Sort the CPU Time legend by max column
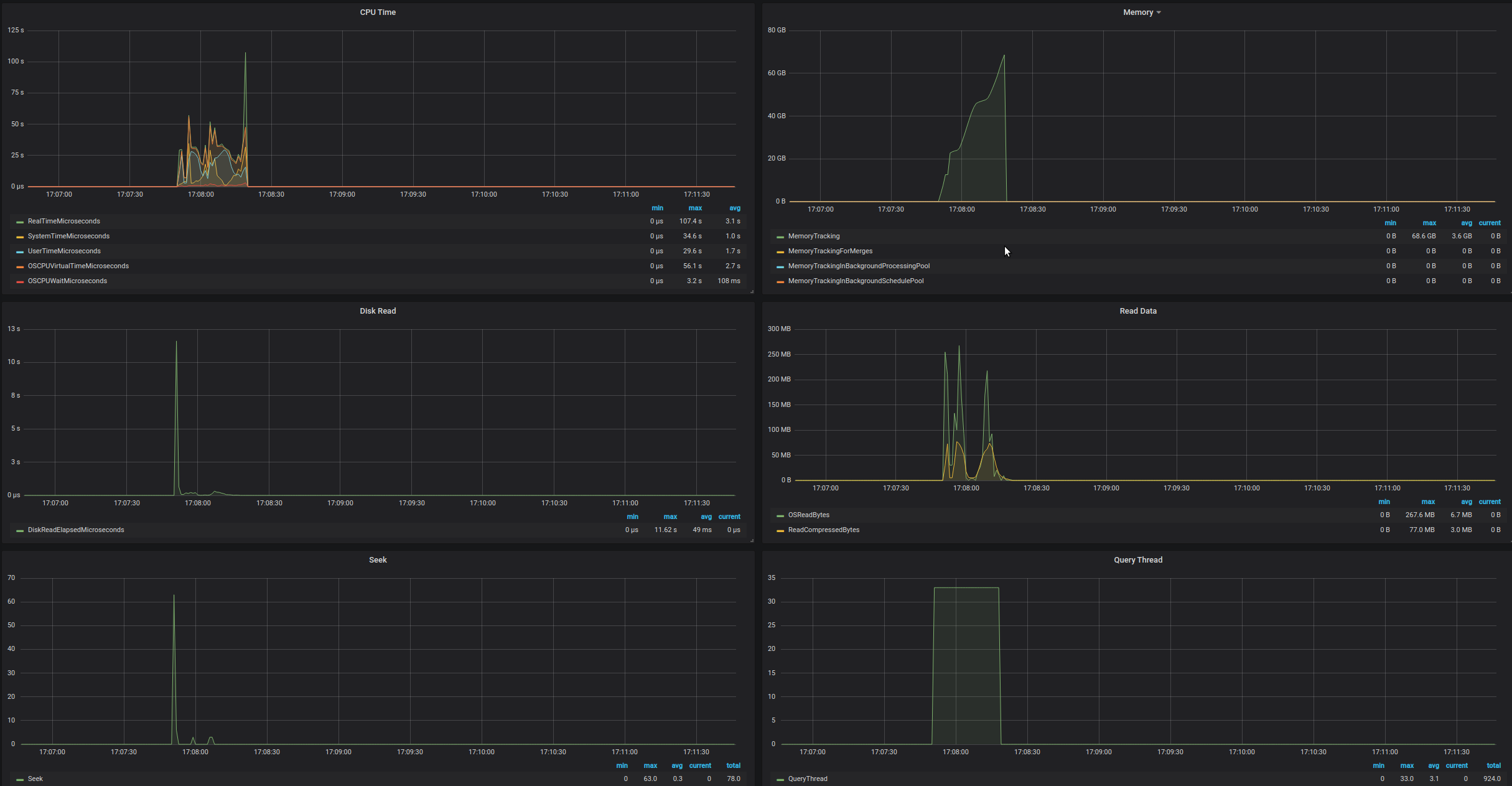The width and height of the screenshot is (1512, 786). coord(695,208)
